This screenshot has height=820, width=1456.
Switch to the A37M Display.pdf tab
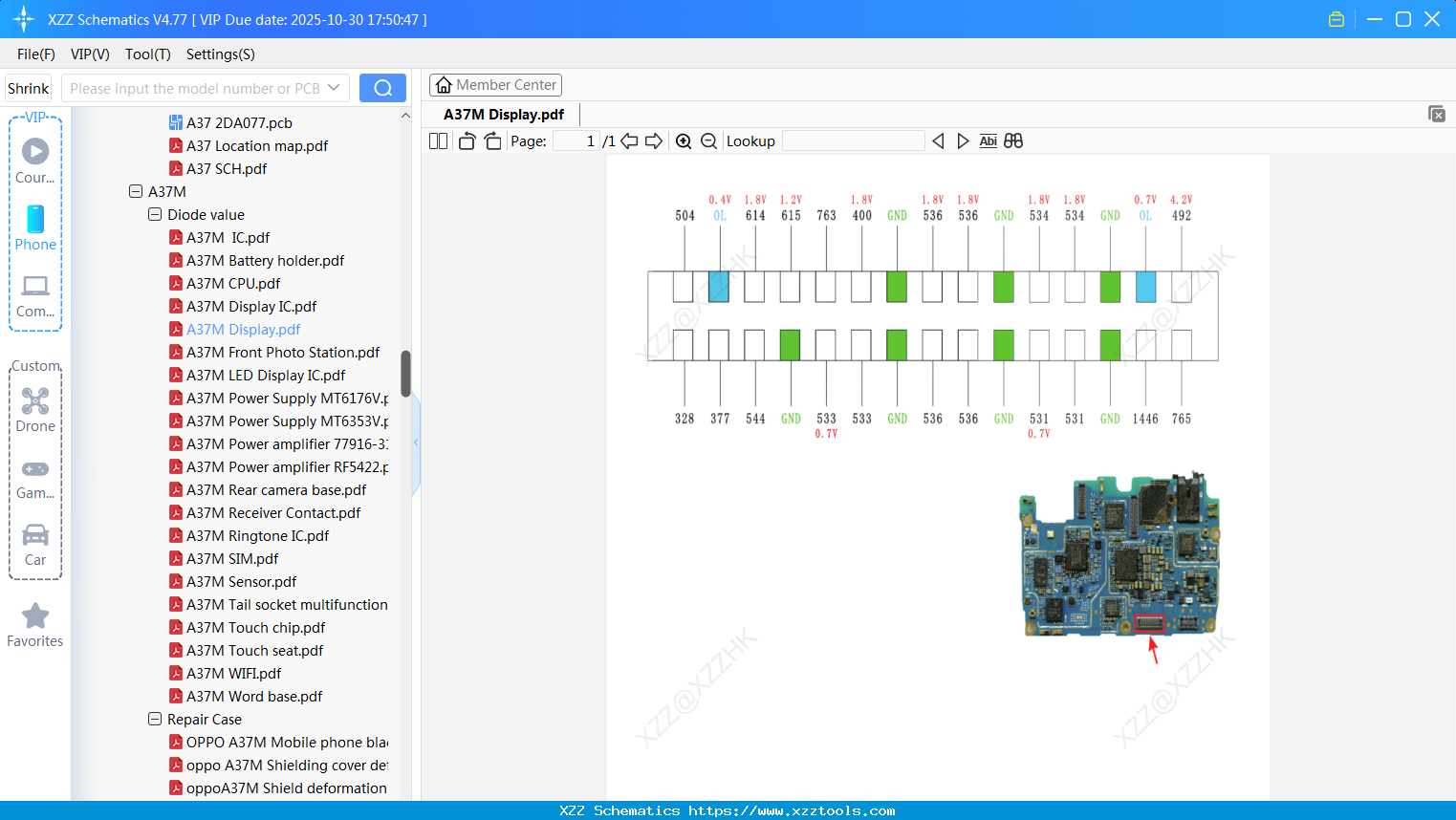[504, 114]
